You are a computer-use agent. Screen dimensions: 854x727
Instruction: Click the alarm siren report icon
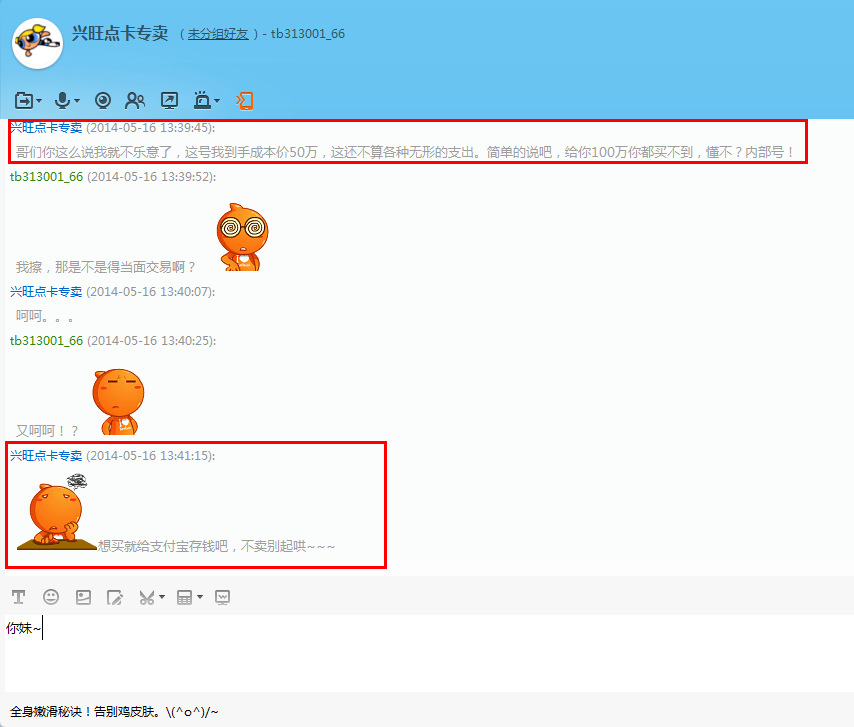pos(202,101)
